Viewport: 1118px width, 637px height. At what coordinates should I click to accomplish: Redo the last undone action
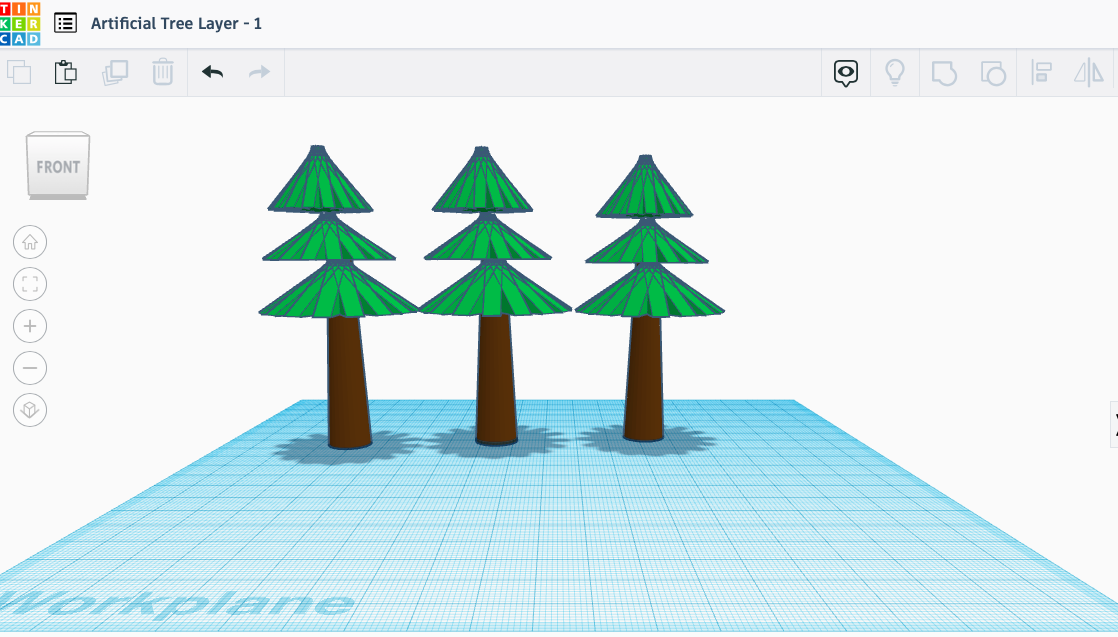[x=260, y=72]
